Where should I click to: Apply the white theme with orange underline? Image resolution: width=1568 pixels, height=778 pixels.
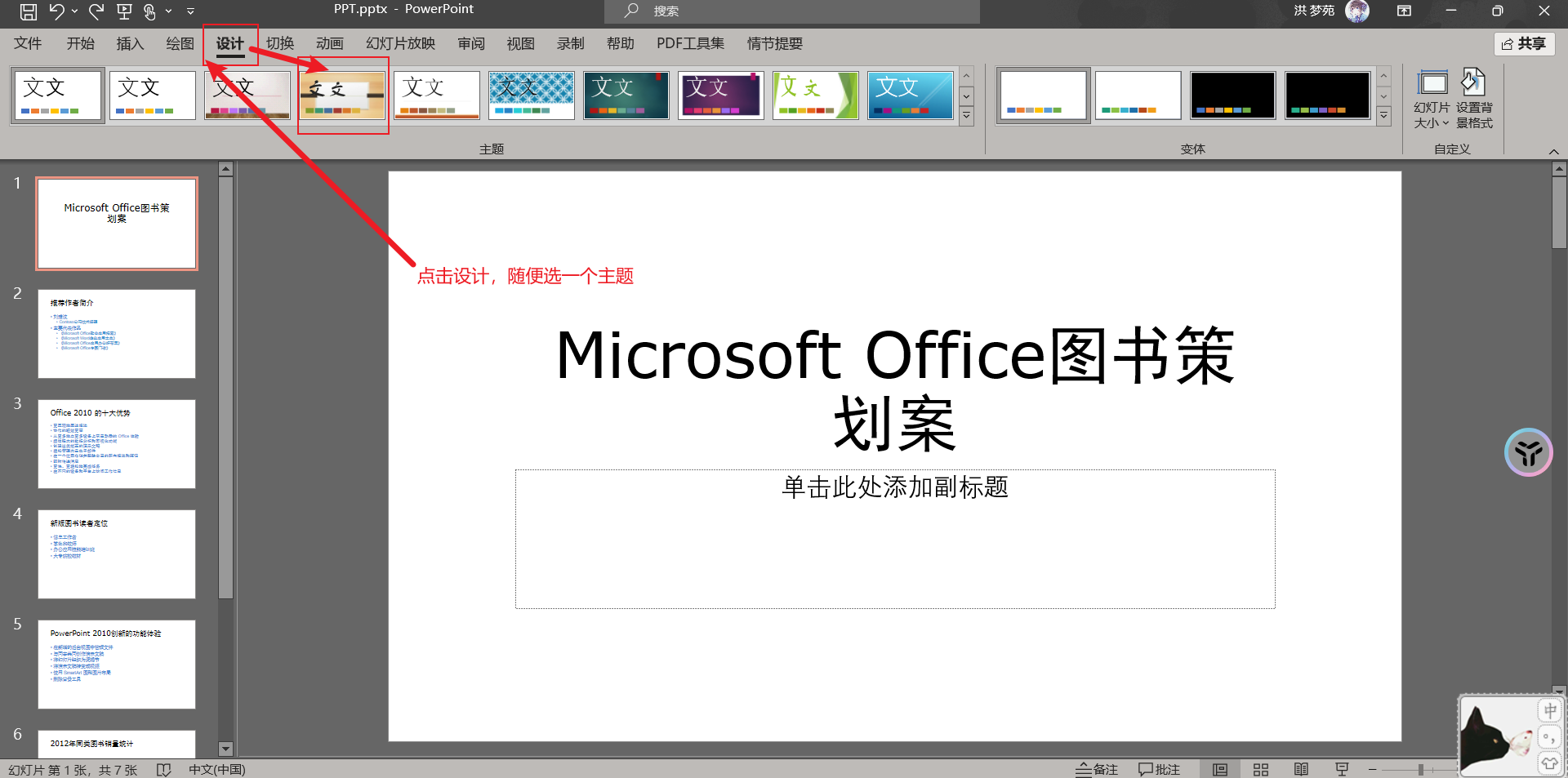tap(437, 96)
